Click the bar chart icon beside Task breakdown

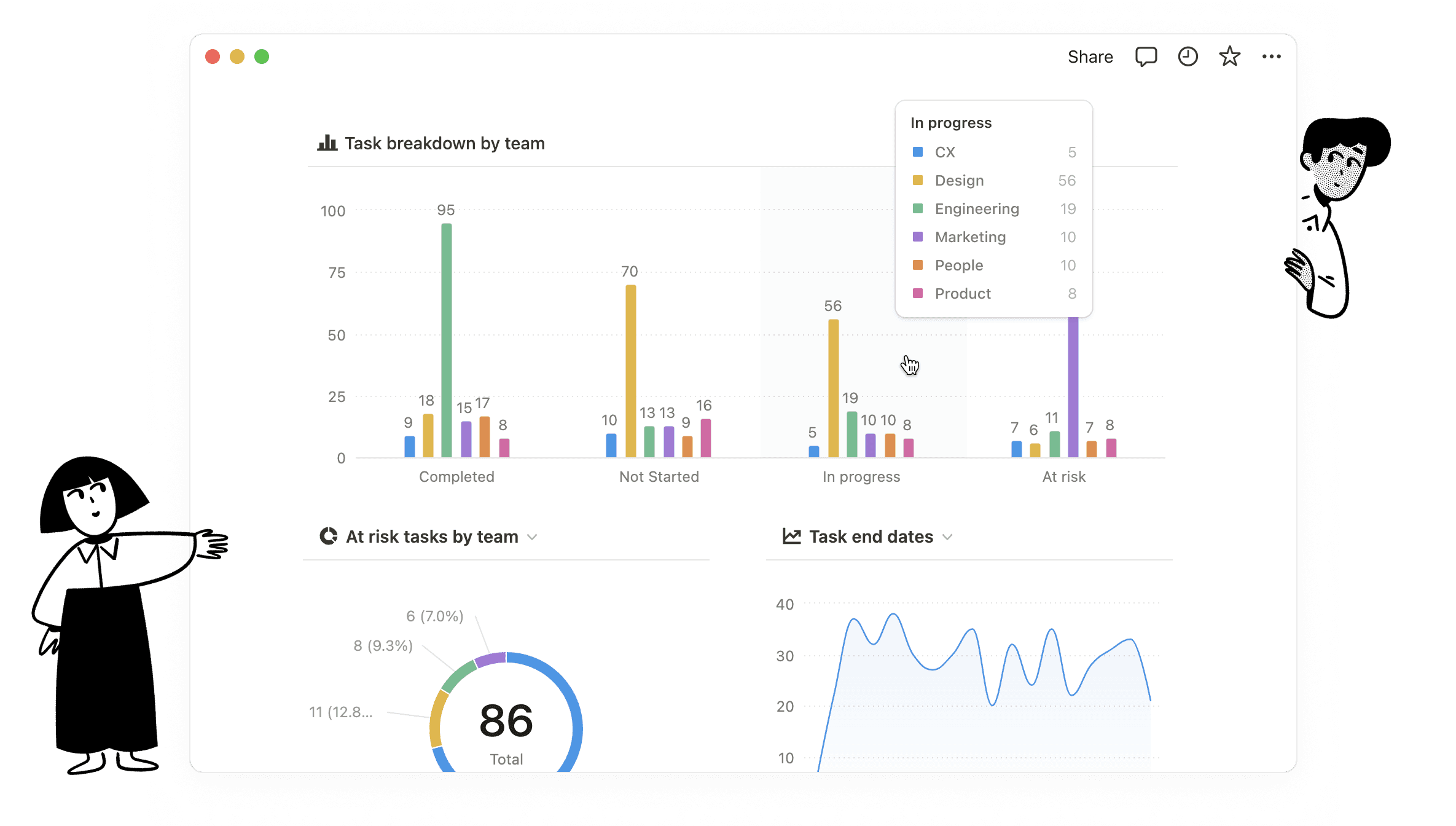[x=327, y=143]
